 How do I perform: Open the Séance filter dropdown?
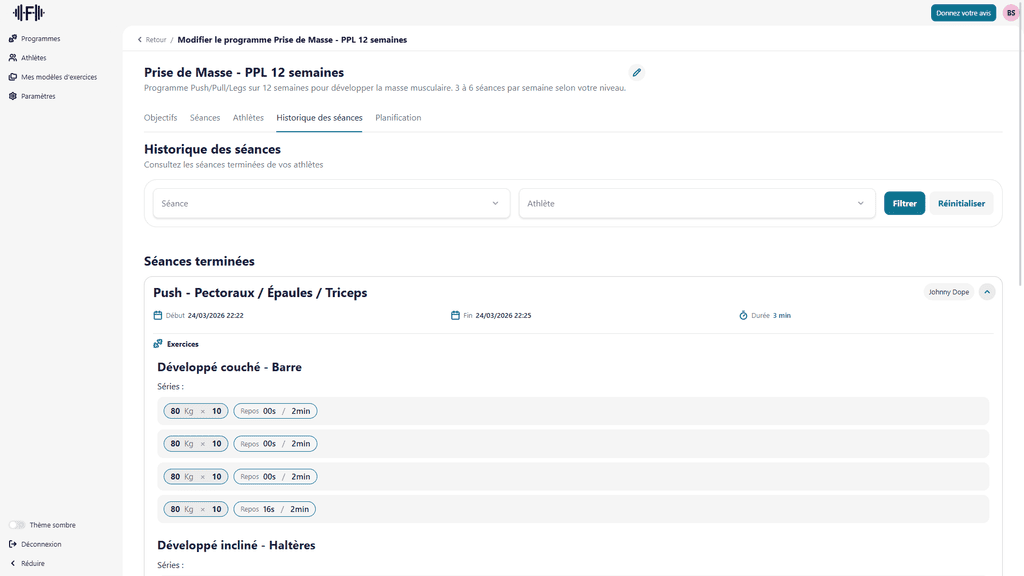coord(331,203)
